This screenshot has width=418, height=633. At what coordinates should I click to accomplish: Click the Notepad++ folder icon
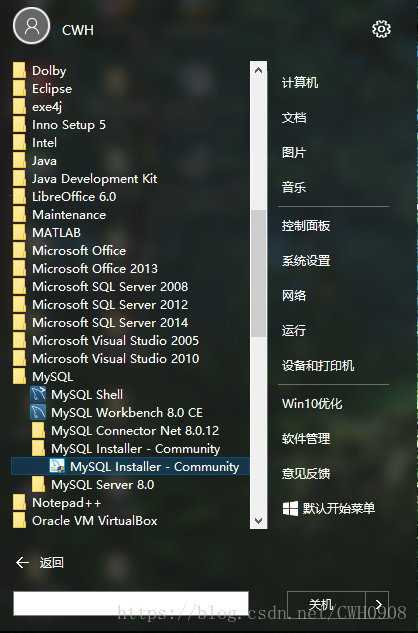(19, 503)
